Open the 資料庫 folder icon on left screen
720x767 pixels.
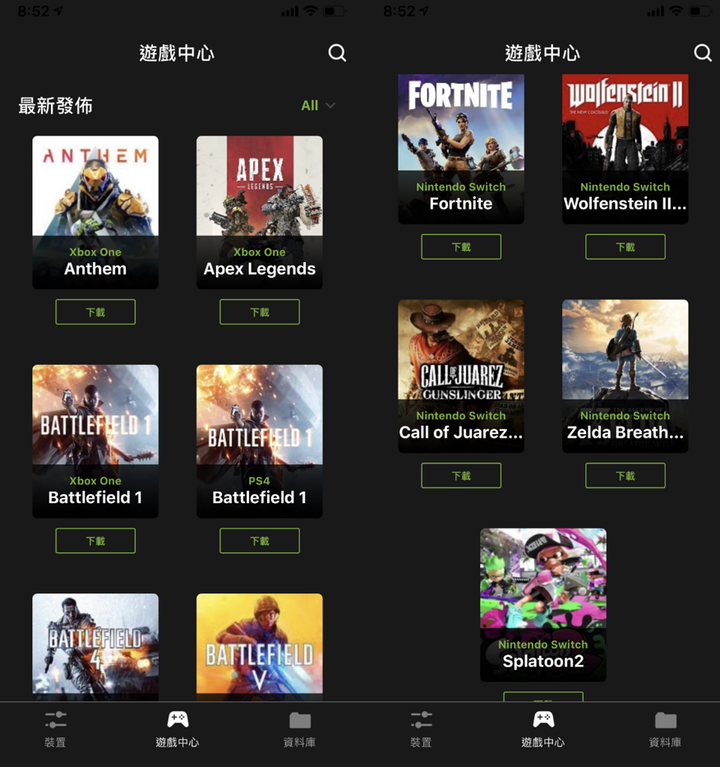click(300, 720)
